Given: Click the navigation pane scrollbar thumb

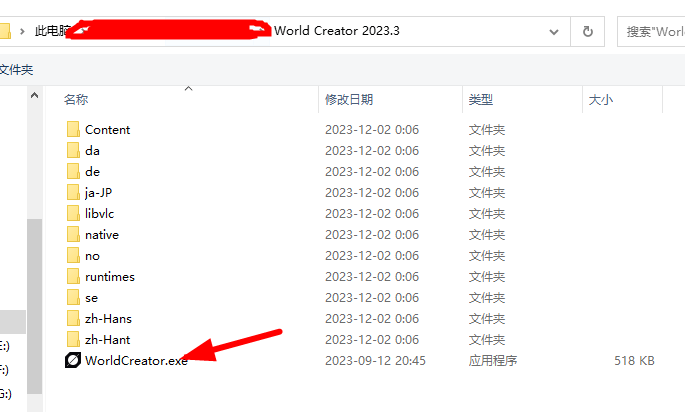Looking at the screenshot, I should coord(35,306).
